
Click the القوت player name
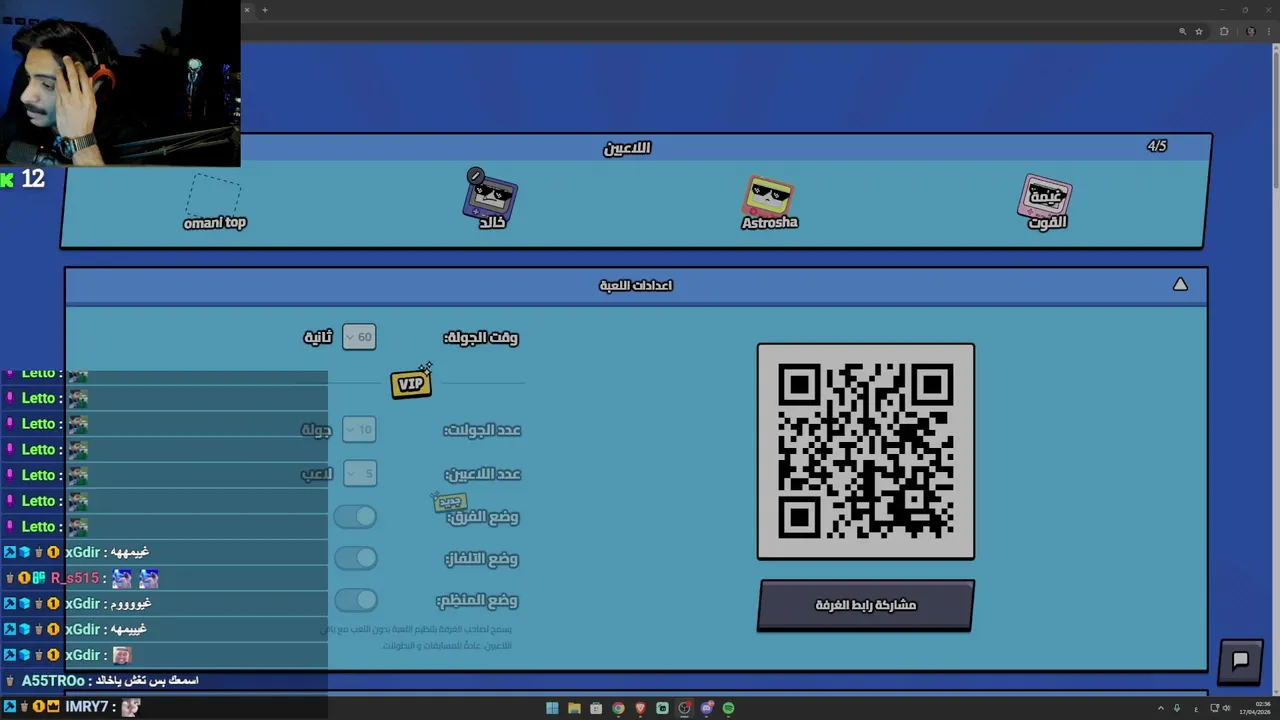click(1048, 223)
